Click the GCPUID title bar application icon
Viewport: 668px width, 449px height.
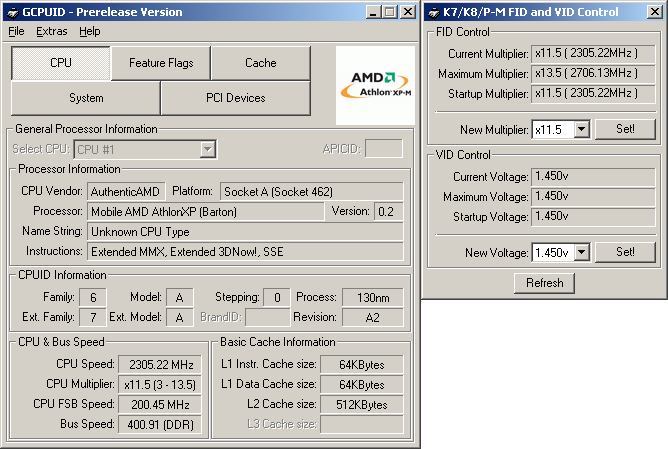13,12
